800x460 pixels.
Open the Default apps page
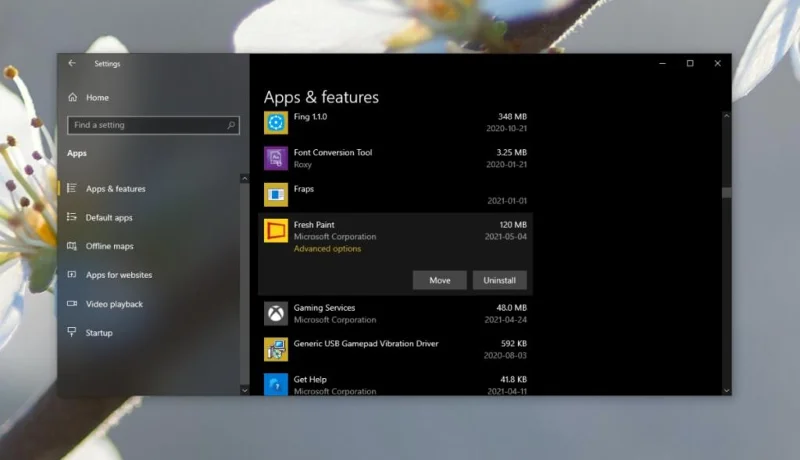click(x=109, y=217)
